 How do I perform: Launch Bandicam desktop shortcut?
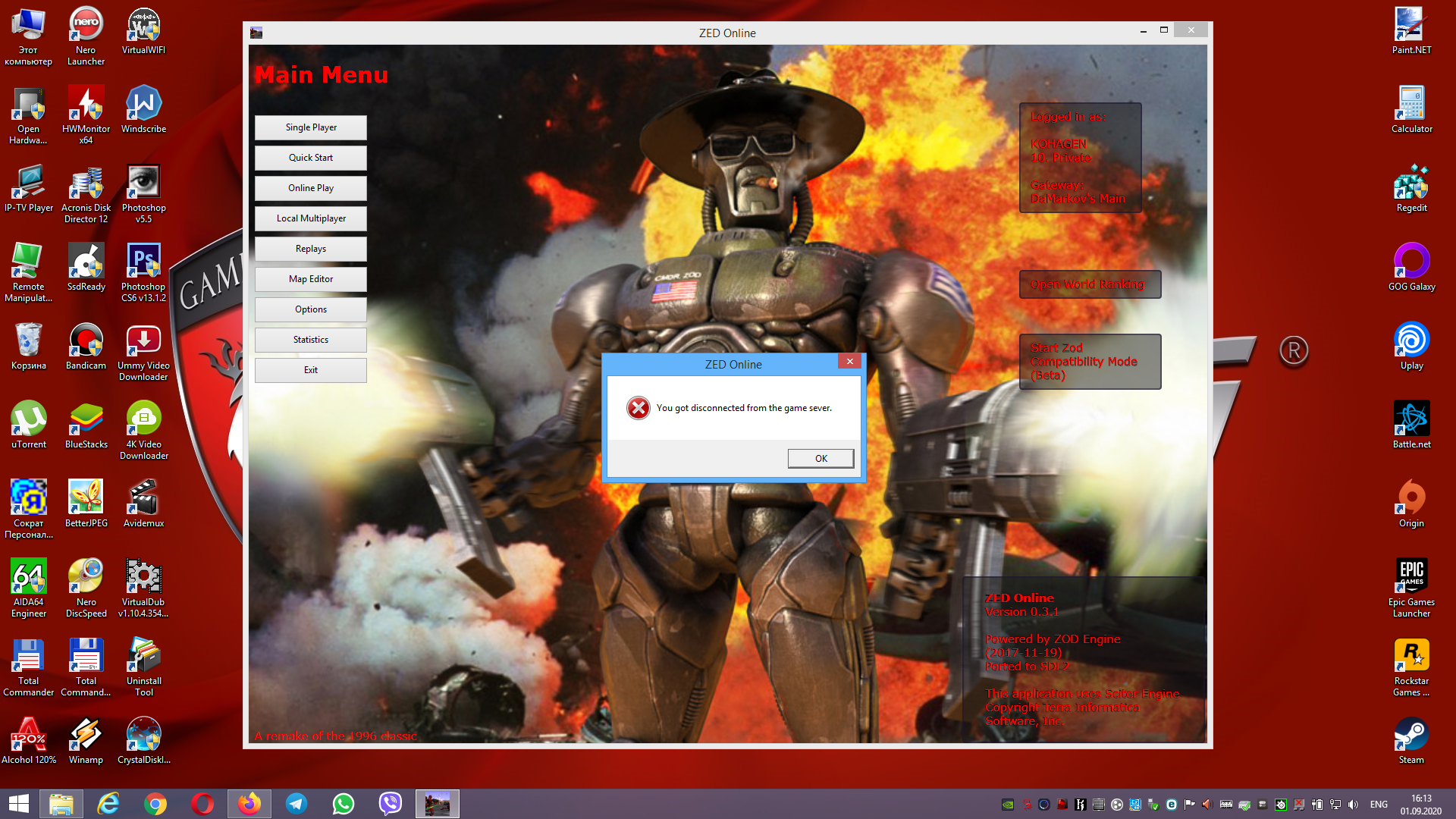(86, 347)
